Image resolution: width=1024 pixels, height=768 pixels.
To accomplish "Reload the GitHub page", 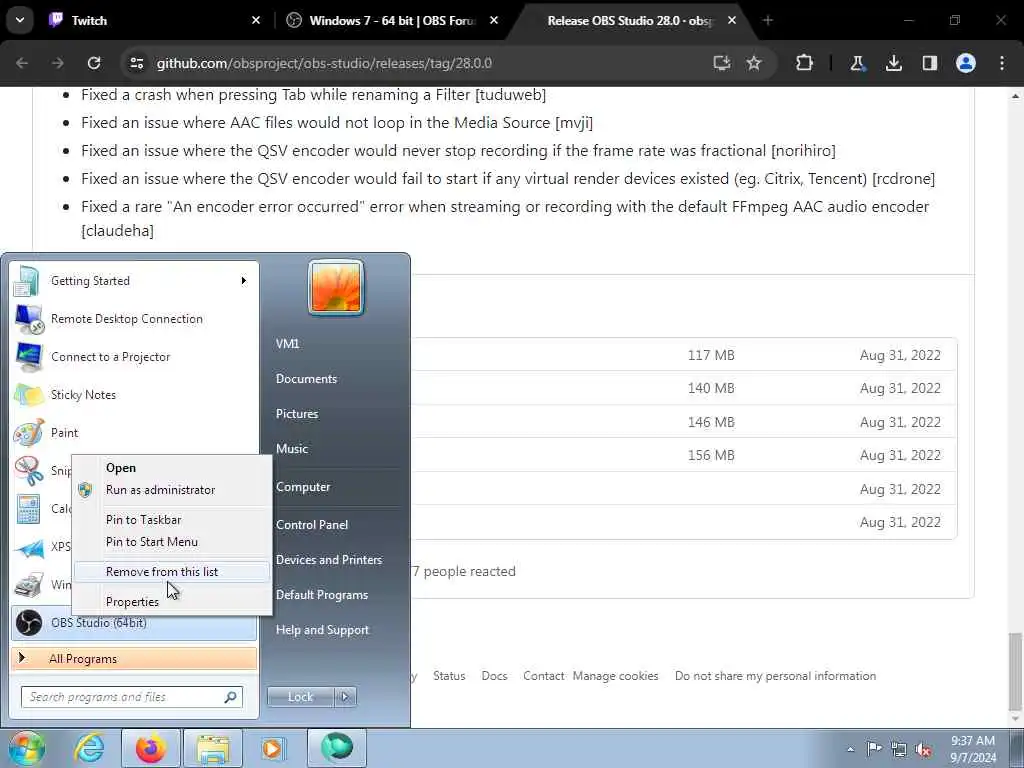I will click(94, 63).
